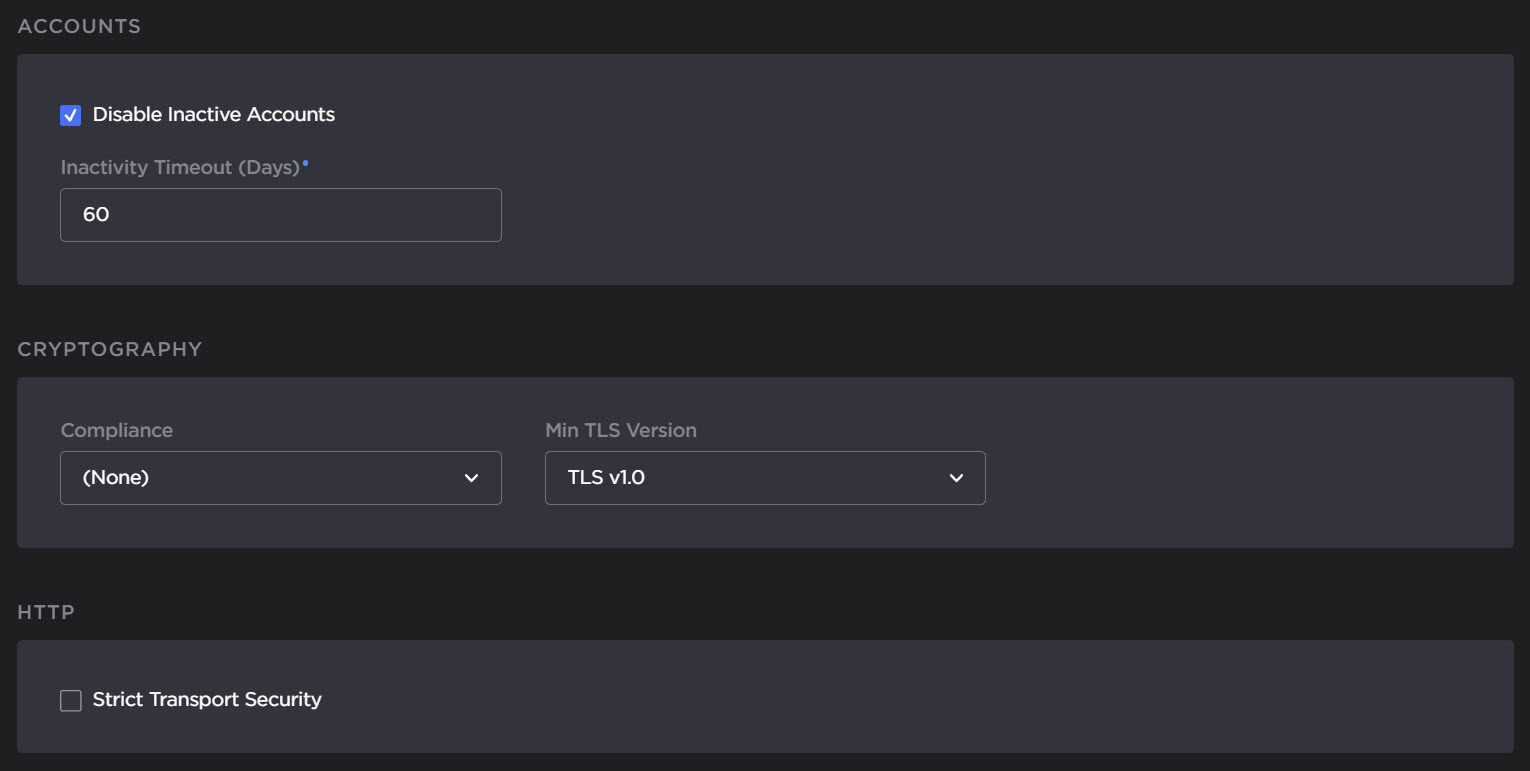Click the Disable Inactive Accounts label text
Screen dimensions: 1530x771
pyautogui.click(x=213, y=115)
